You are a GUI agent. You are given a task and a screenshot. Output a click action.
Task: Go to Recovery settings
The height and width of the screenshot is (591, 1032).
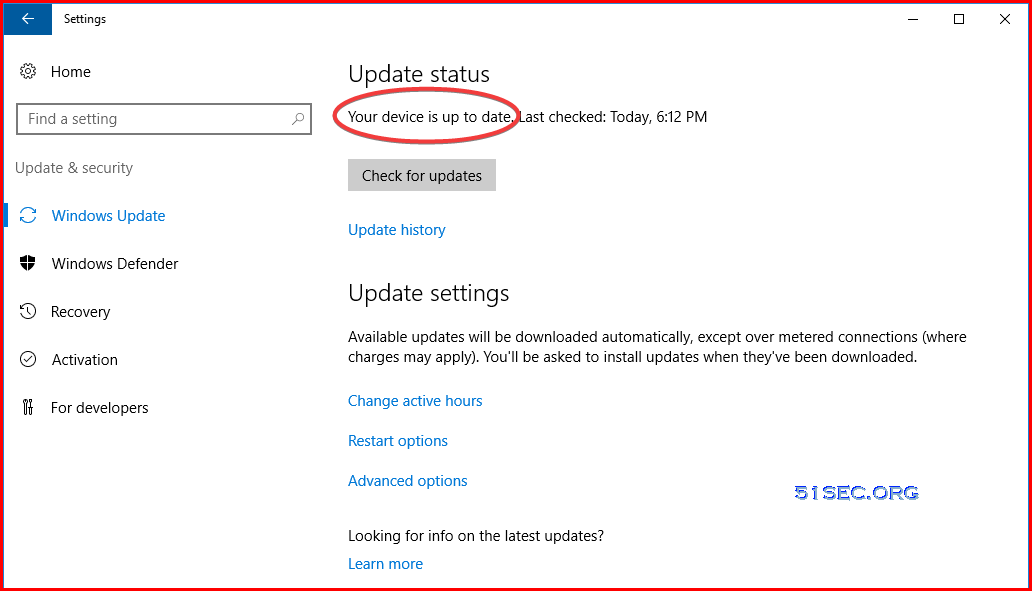point(80,312)
